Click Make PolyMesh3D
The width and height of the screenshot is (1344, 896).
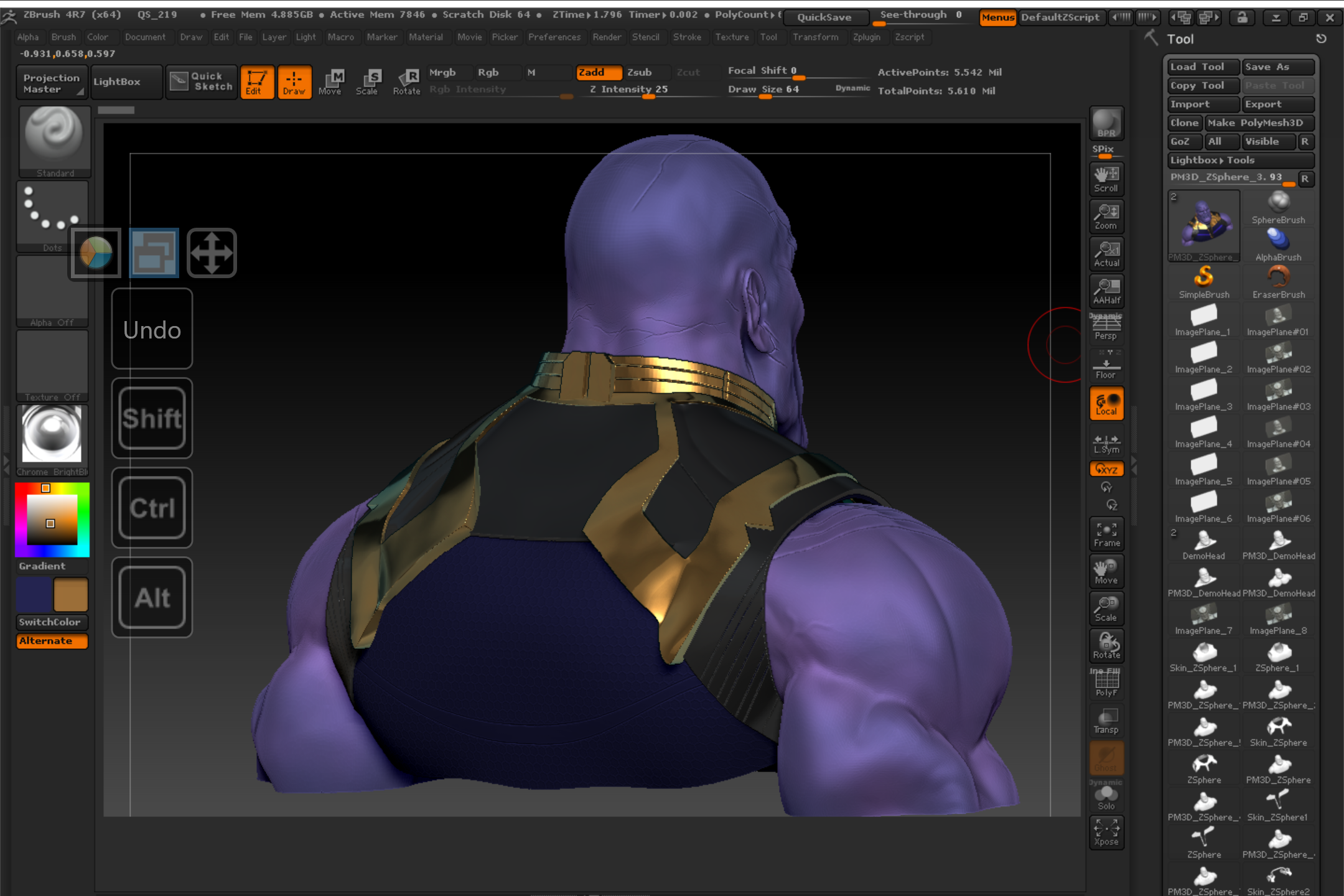(x=1259, y=123)
